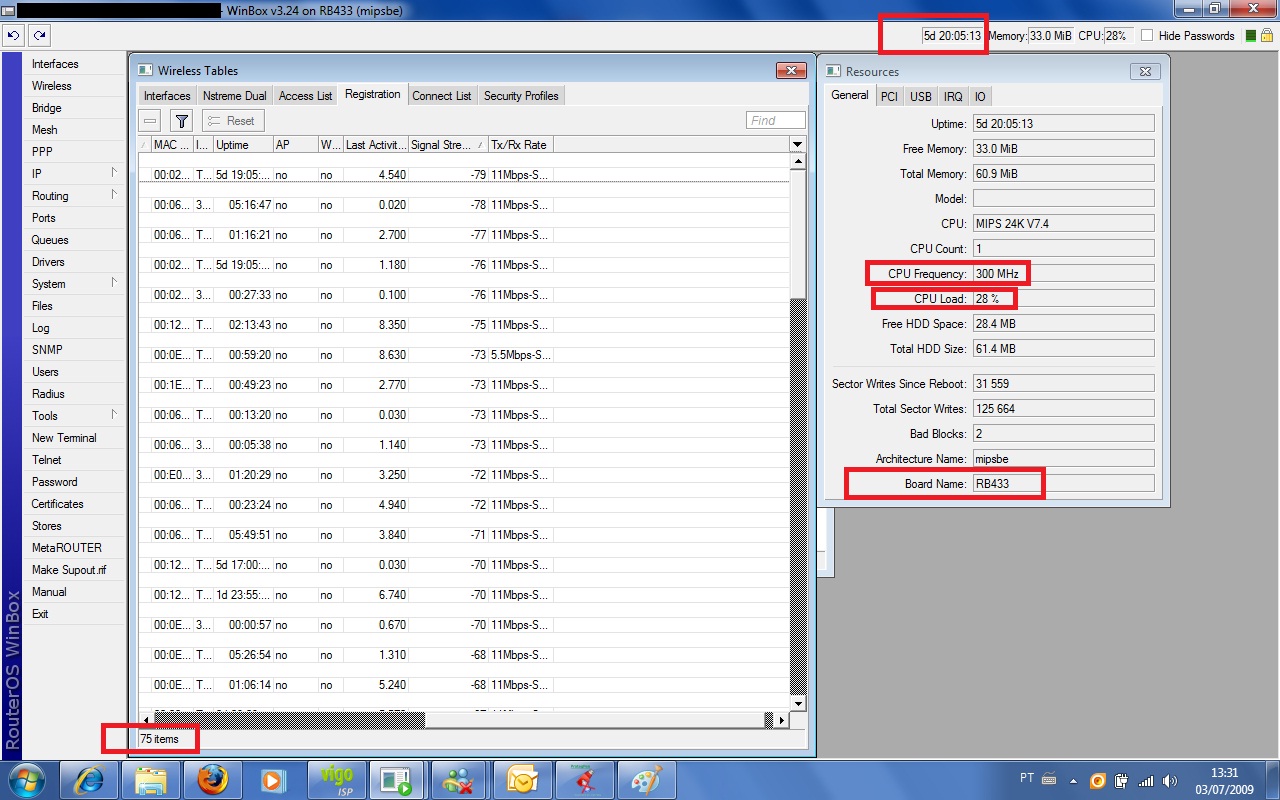Click the 75 items status text
The width and height of the screenshot is (1280, 800).
point(160,739)
